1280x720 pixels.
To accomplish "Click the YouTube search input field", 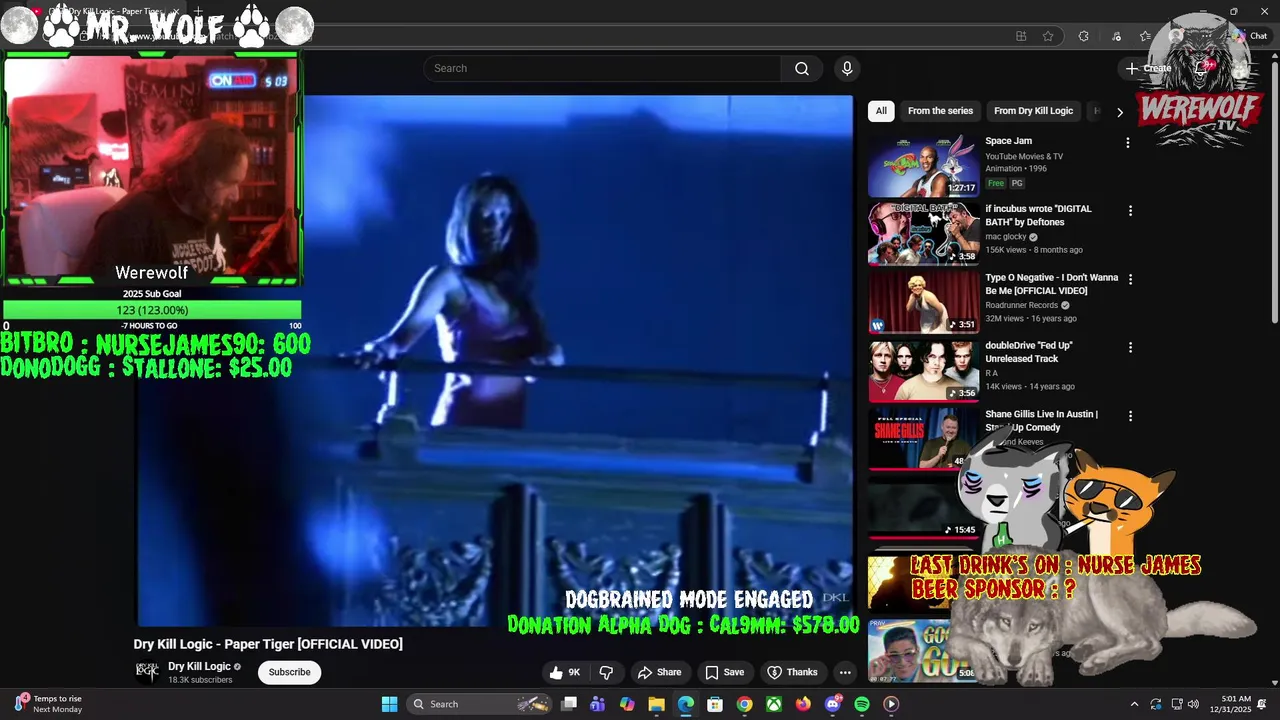I will 602,68.
